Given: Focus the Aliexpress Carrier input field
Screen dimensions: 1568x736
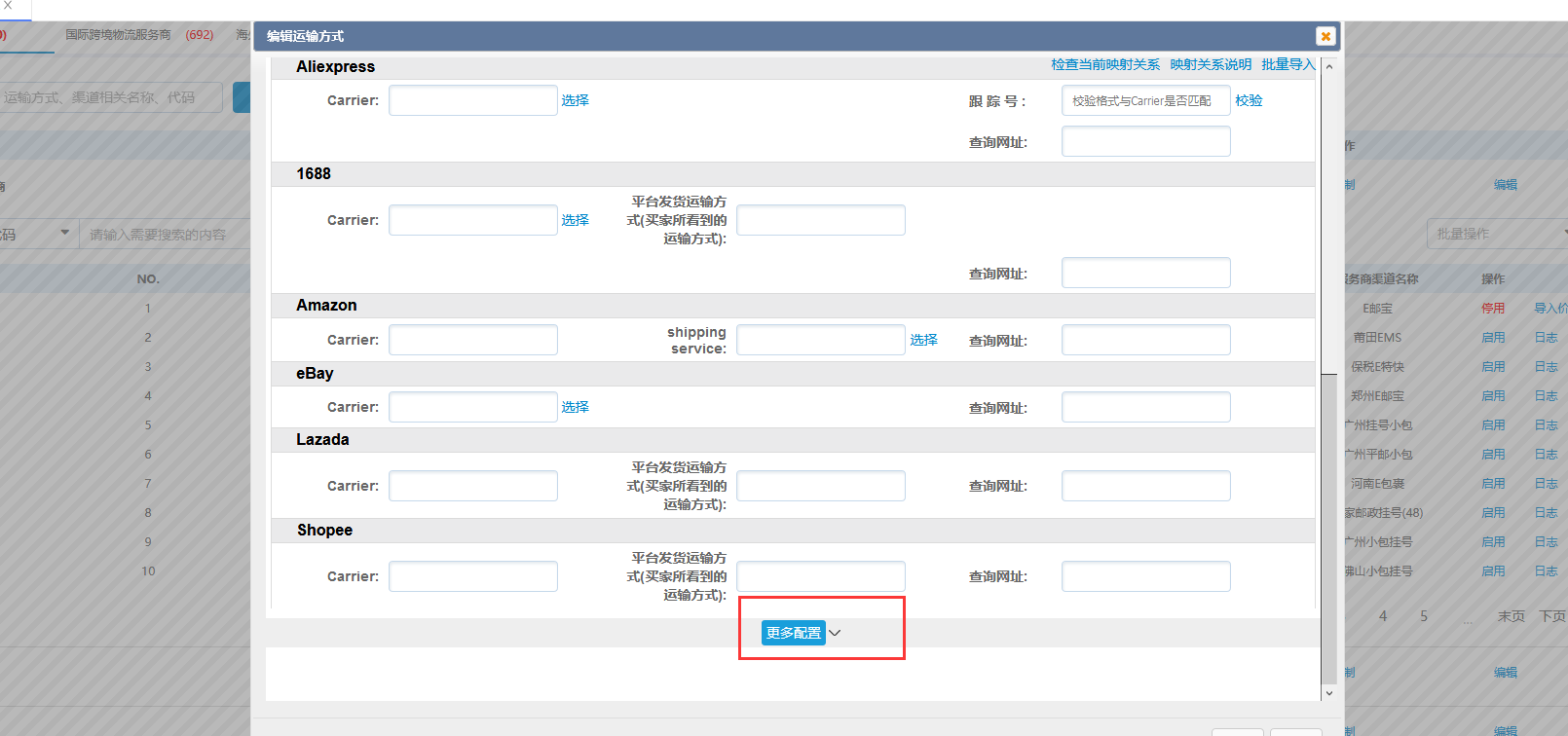Looking at the screenshot, I should click(x=472, y=100).
